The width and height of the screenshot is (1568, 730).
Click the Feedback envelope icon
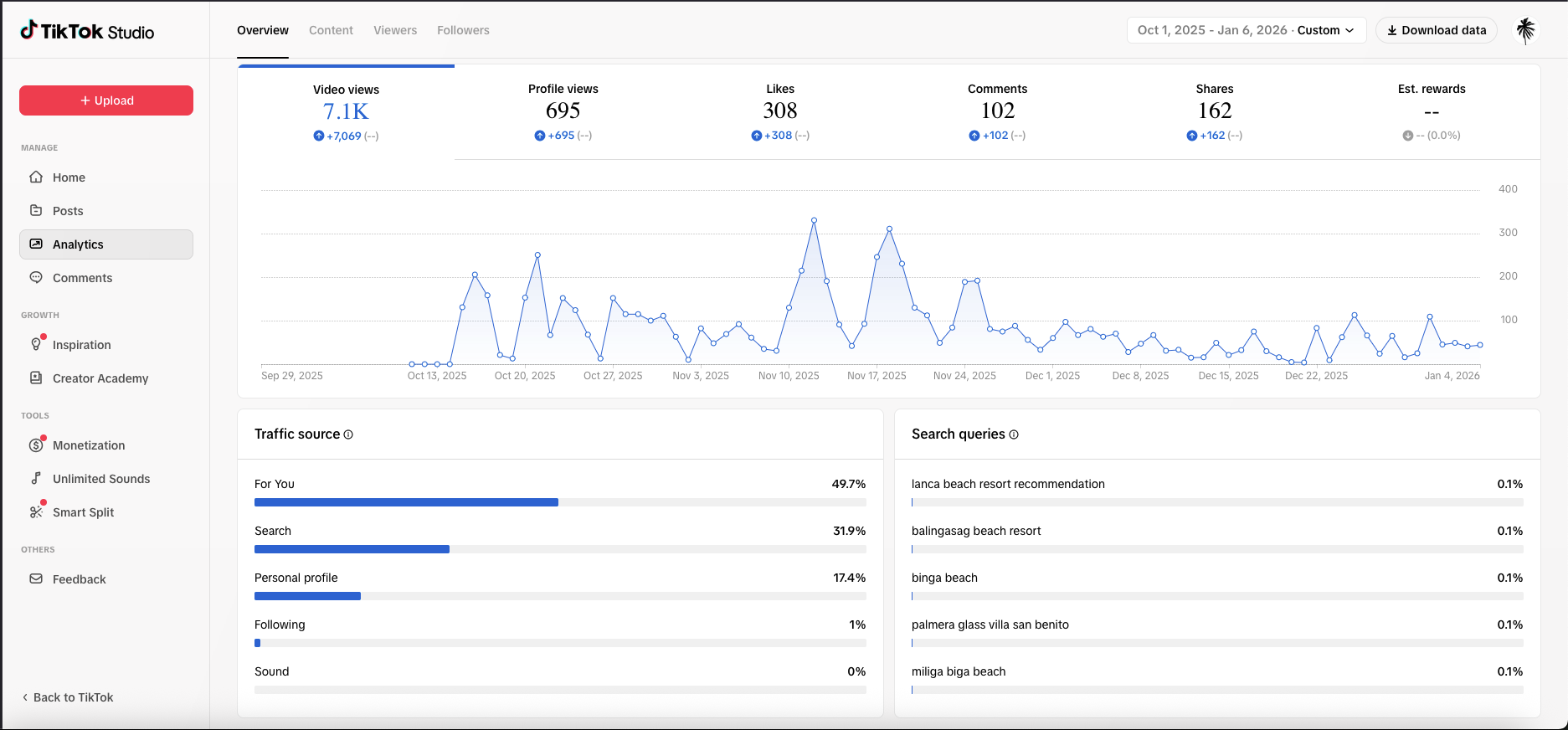[x=36, y=578]
